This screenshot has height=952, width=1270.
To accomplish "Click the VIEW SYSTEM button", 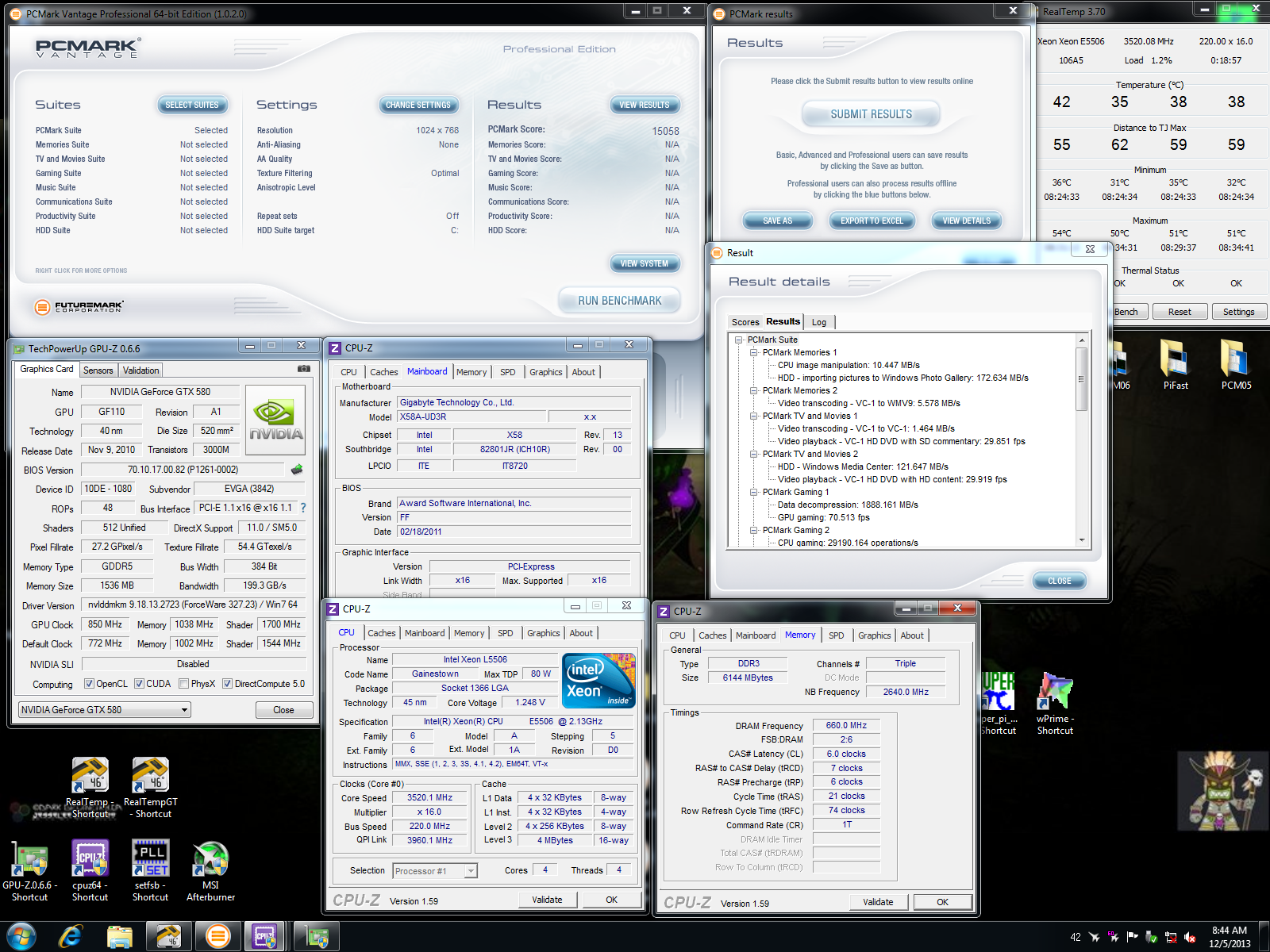I will tap(645, 263).
